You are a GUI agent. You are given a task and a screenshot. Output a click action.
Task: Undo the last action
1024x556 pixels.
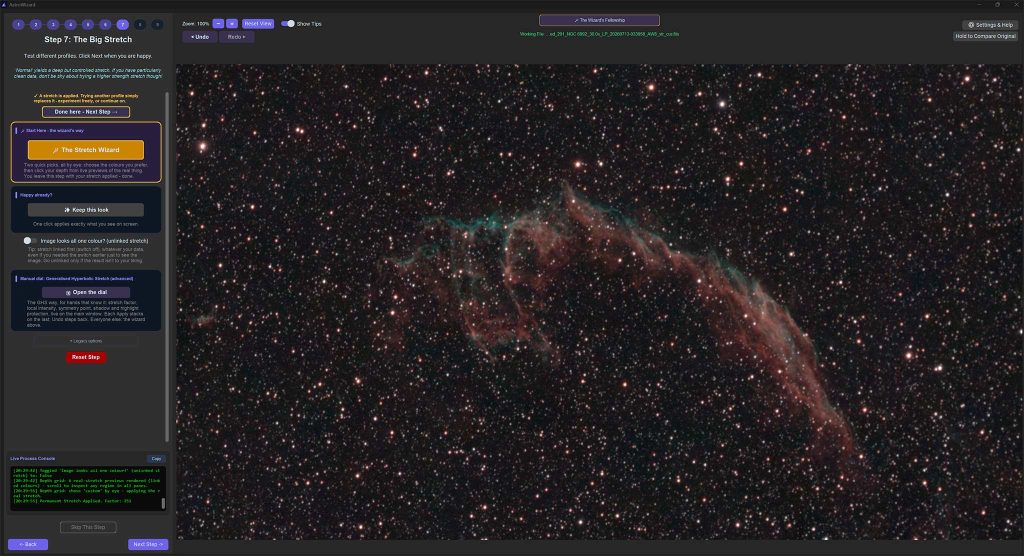pos(200,37)
